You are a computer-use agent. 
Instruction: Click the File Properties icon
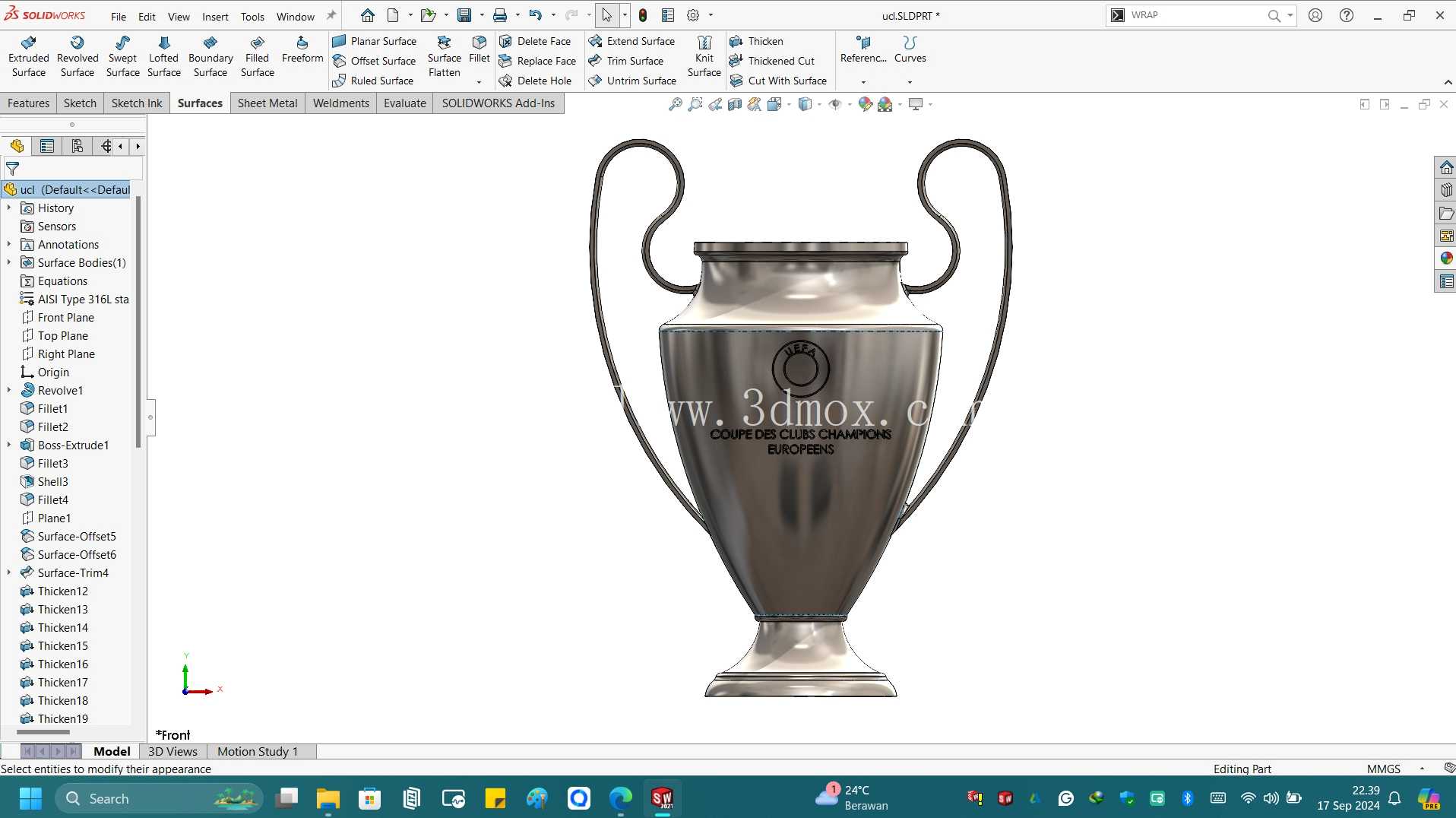point(668,15)
